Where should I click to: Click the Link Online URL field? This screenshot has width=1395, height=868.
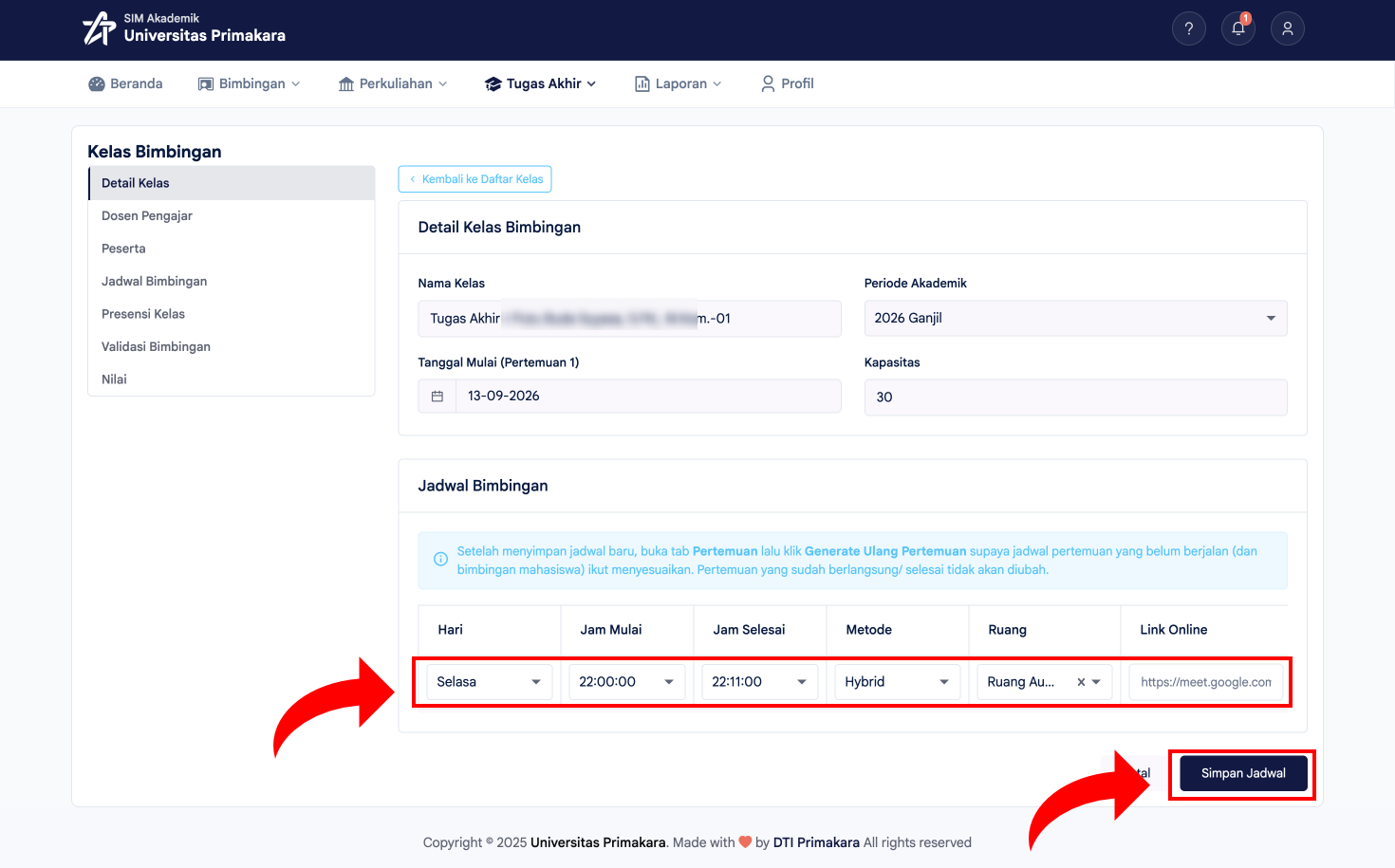coord(1206,682)
